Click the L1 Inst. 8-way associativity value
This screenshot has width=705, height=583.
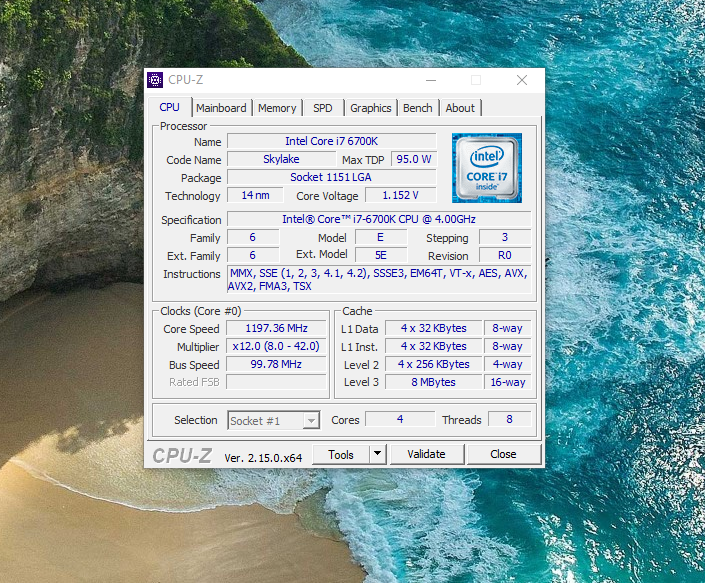[507, 346]
